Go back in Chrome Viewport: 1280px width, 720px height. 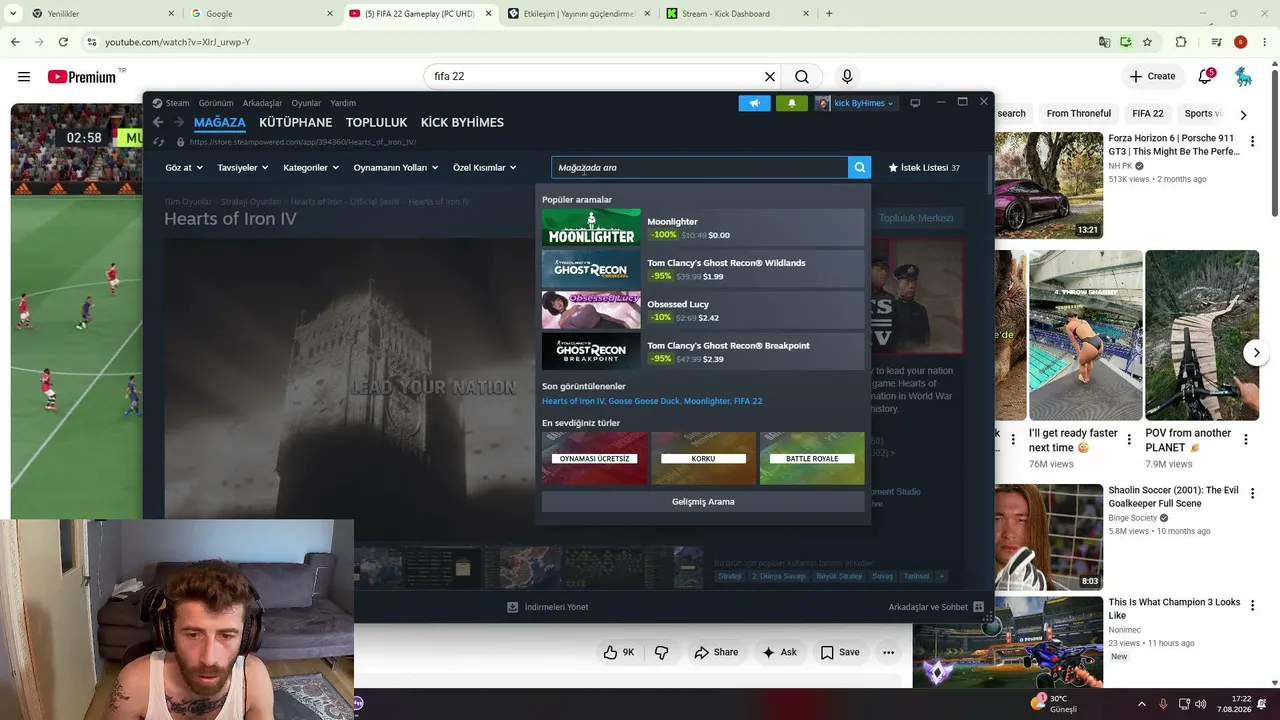(x=15, y=42)
